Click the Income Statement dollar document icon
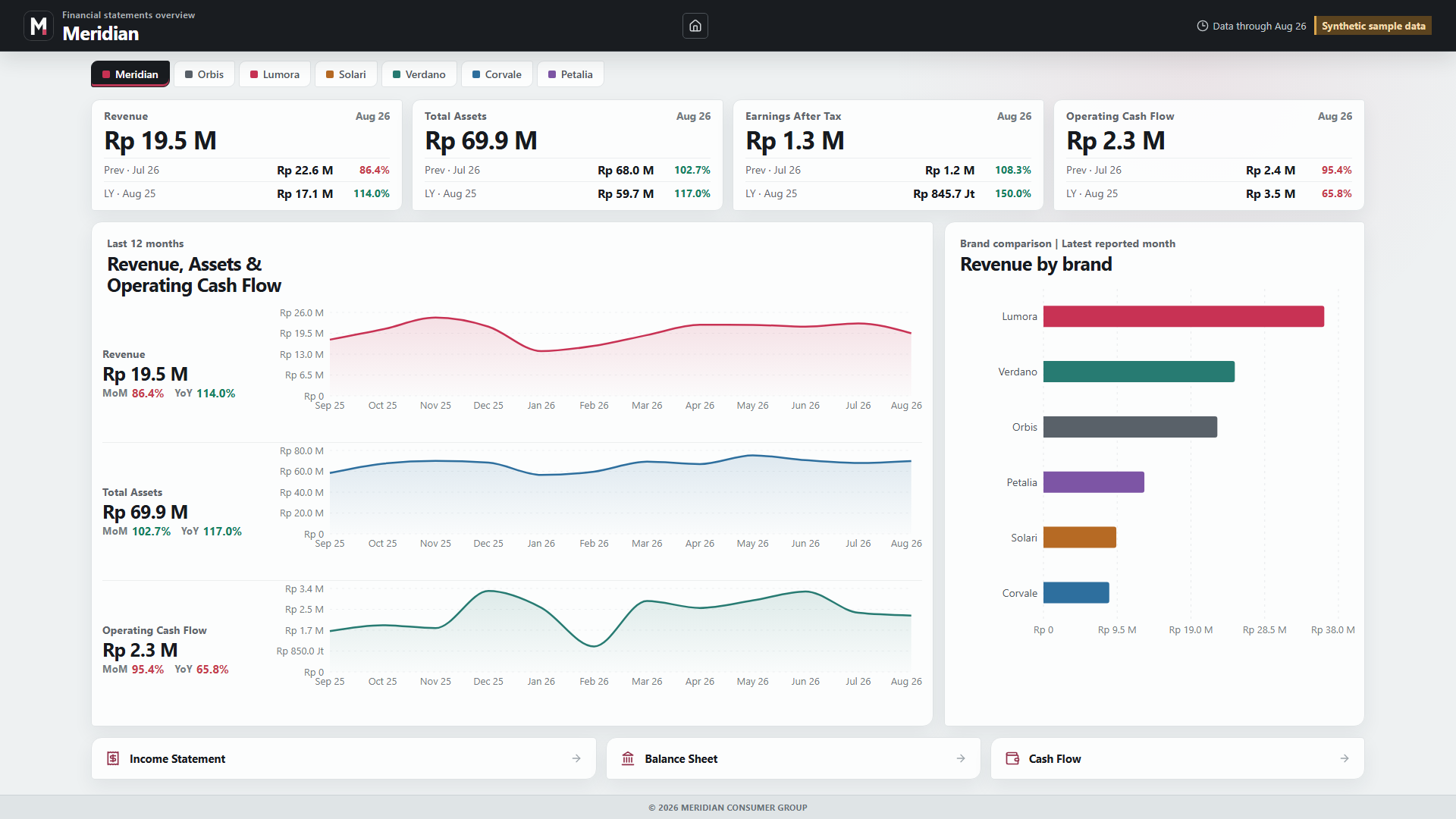The image size is (1456, 819). tap(113, 758)
